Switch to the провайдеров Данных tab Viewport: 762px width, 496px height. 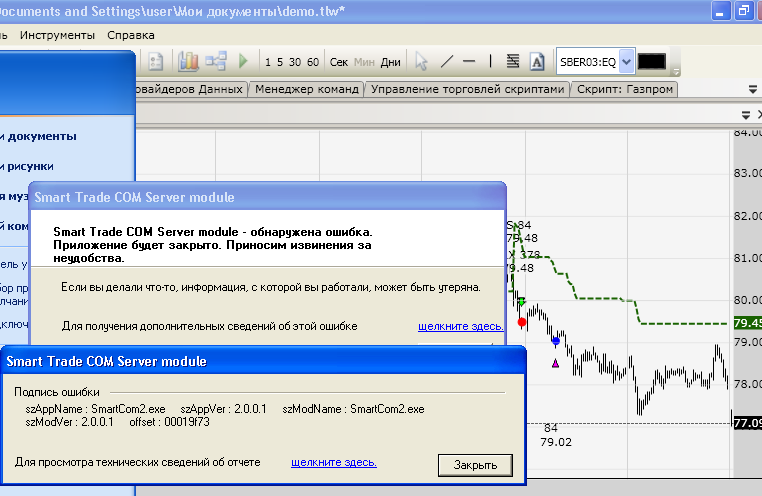click(x=190, y=89)
